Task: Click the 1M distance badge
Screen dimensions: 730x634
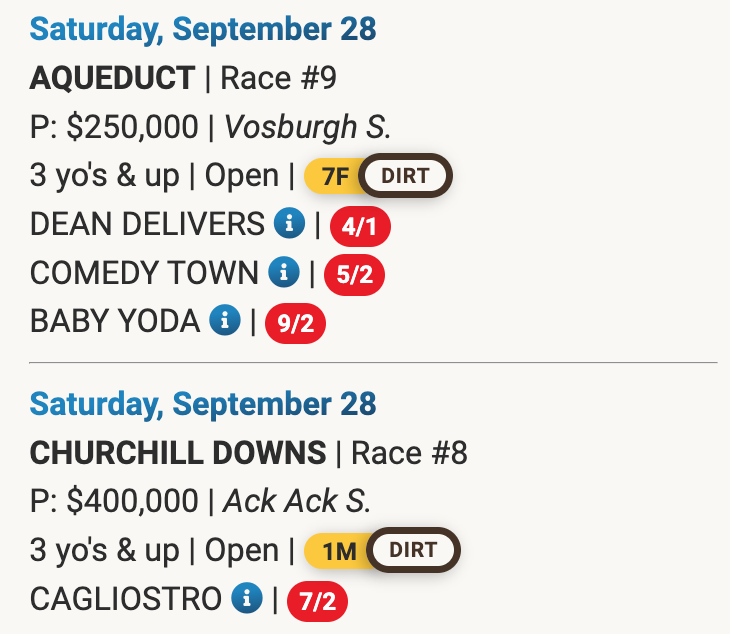Action: pyautogui.click(x=338, y=551)
